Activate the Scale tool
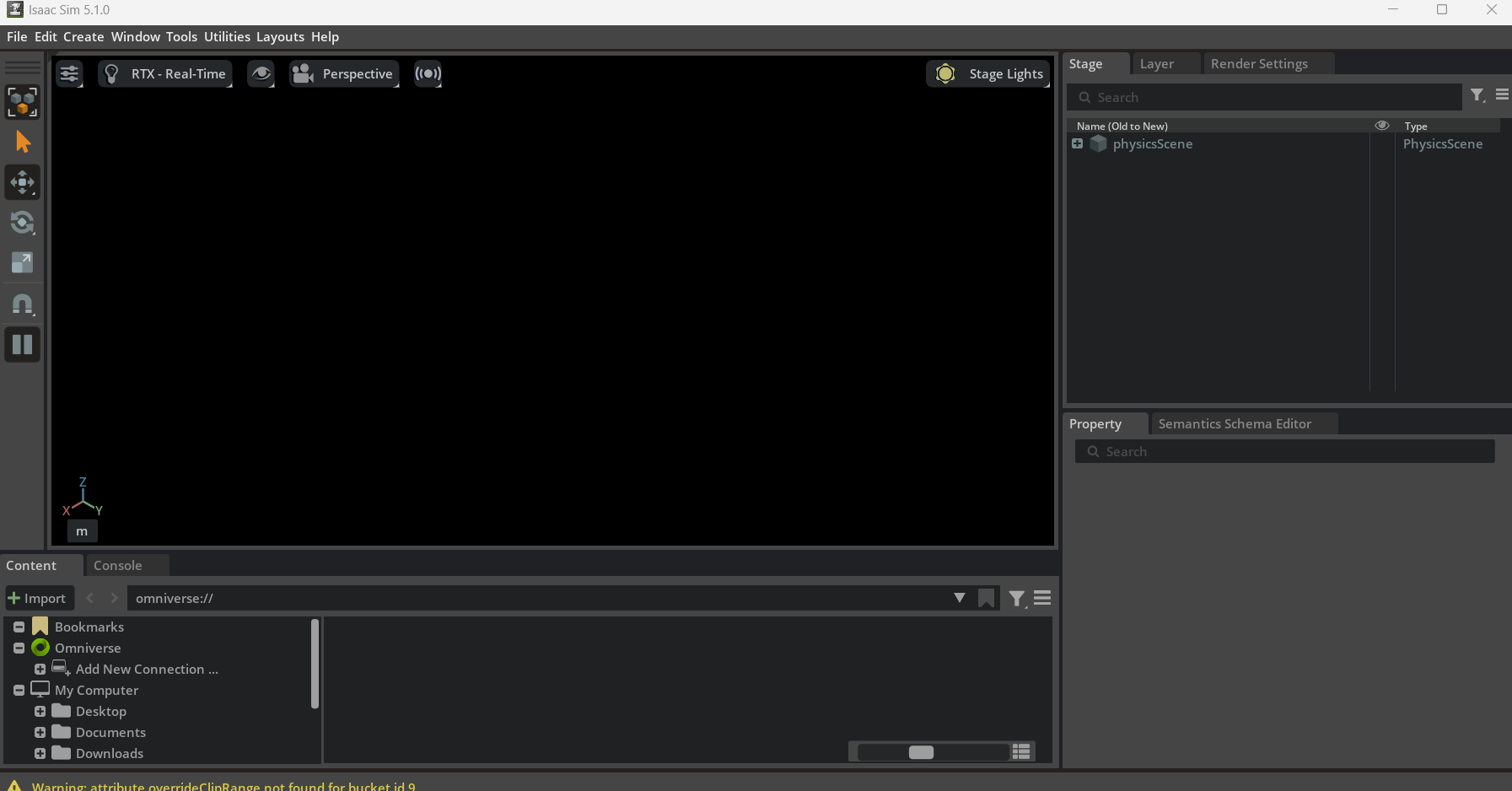The image size is (1512, 791). coord(23,263)
